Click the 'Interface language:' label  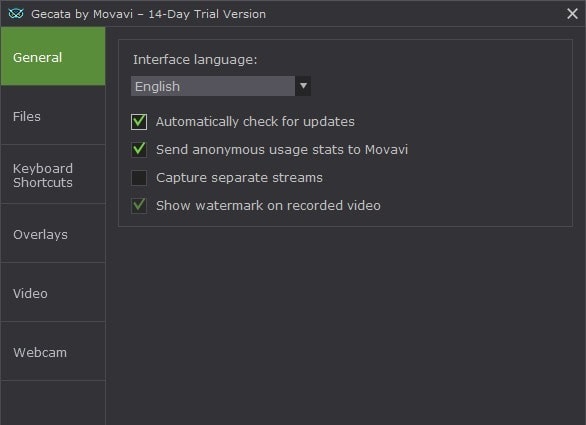195,60
